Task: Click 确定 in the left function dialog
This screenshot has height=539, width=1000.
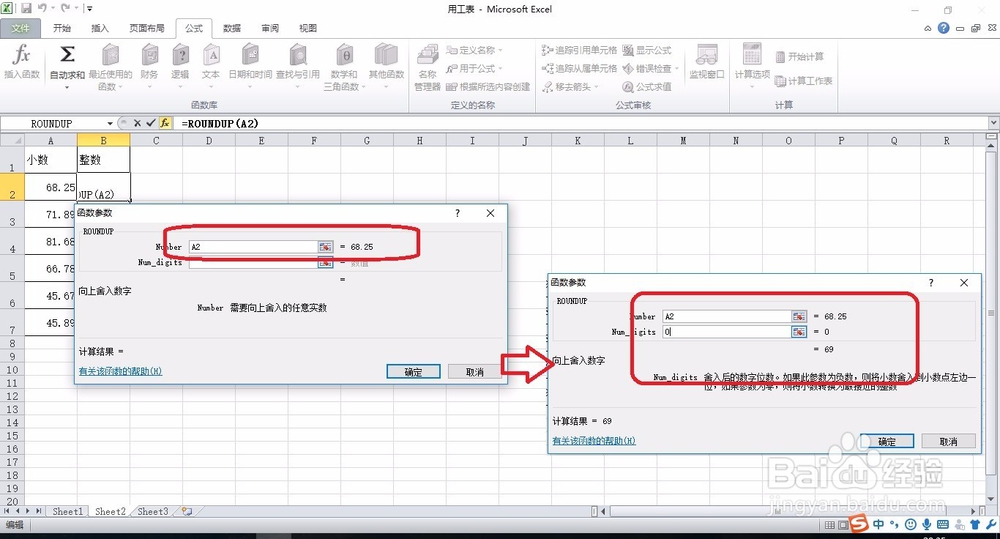Action: (413, 372)
